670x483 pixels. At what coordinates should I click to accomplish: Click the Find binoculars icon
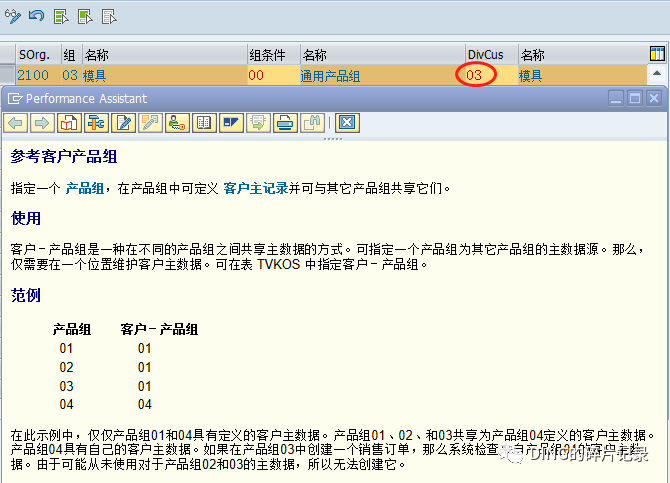[x=312, y=123]
